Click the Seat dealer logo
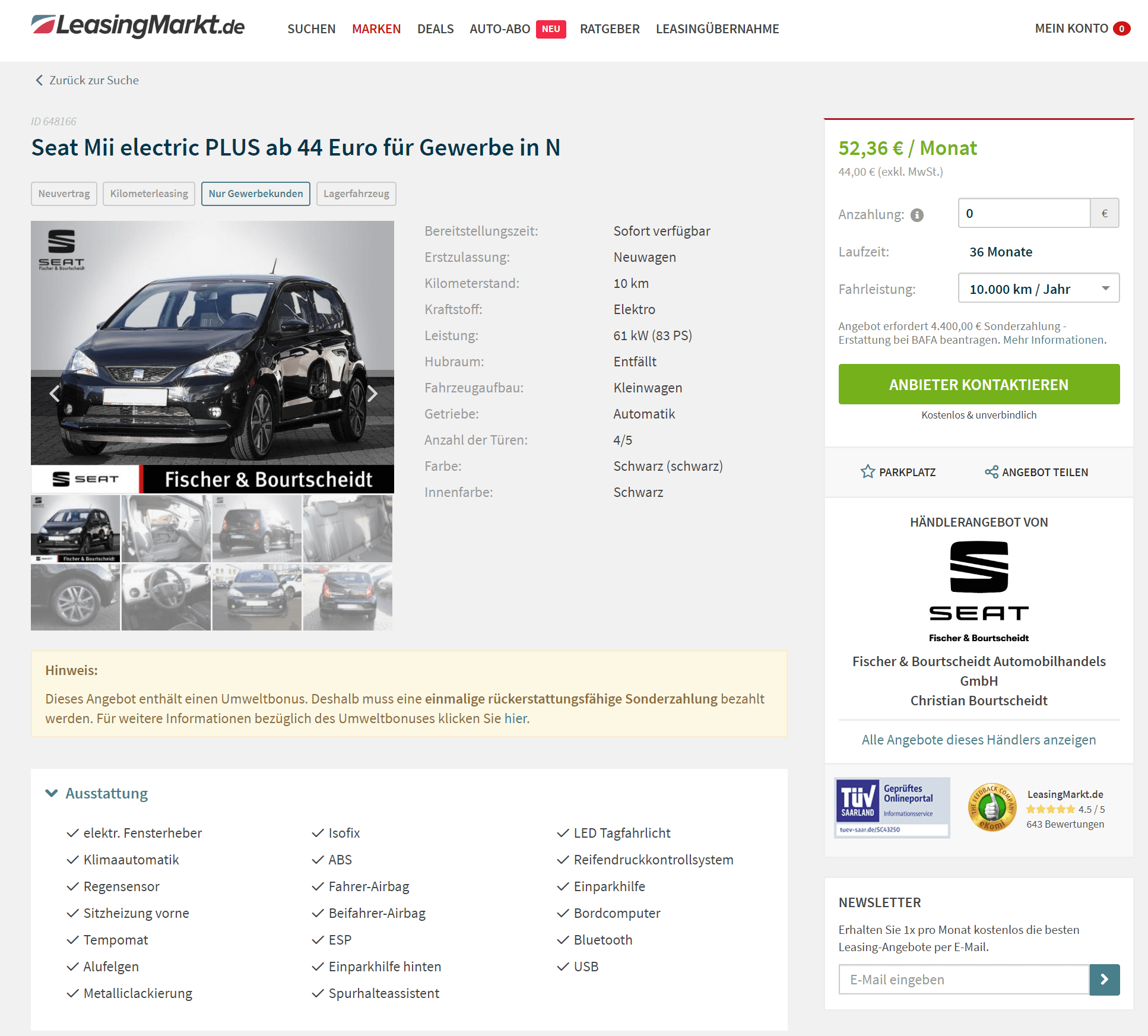Viewport: 1148px width, 1036px height. coord(979,591)
